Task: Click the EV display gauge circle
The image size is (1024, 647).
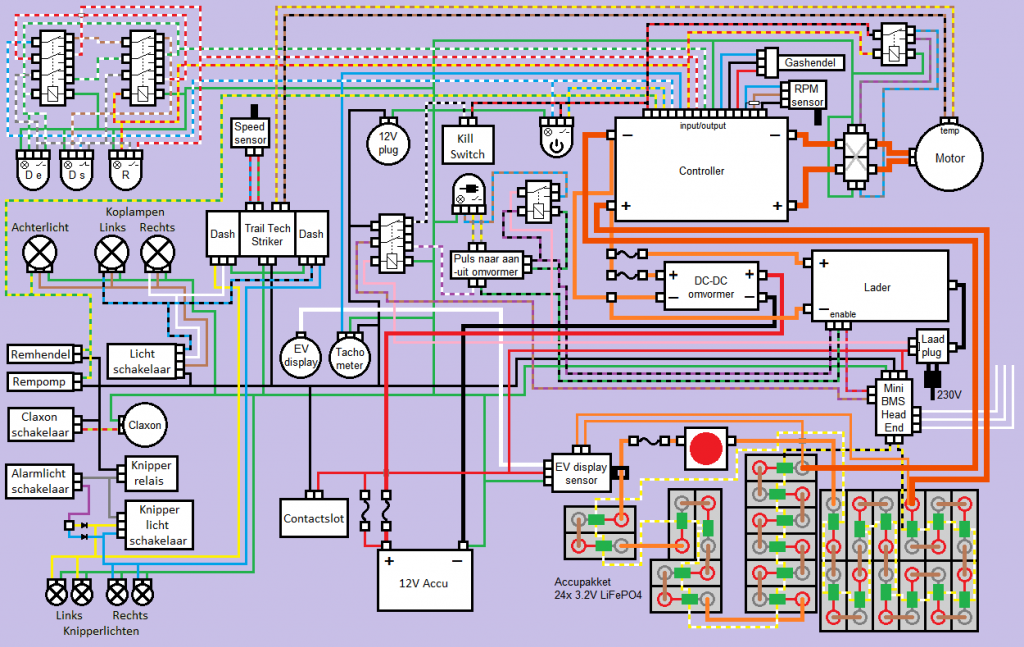Action: pos(300,356)
